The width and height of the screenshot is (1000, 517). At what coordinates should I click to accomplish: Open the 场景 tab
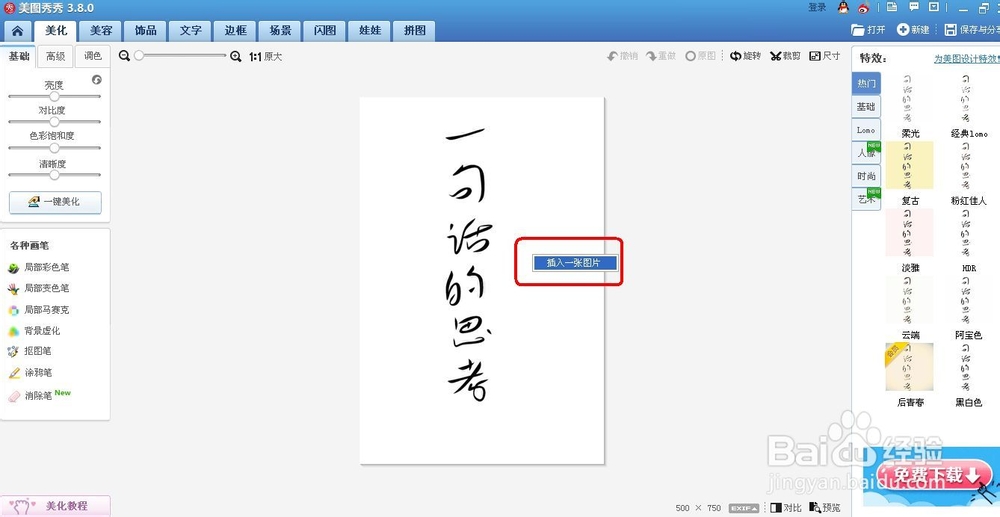(x=280, y=31)
